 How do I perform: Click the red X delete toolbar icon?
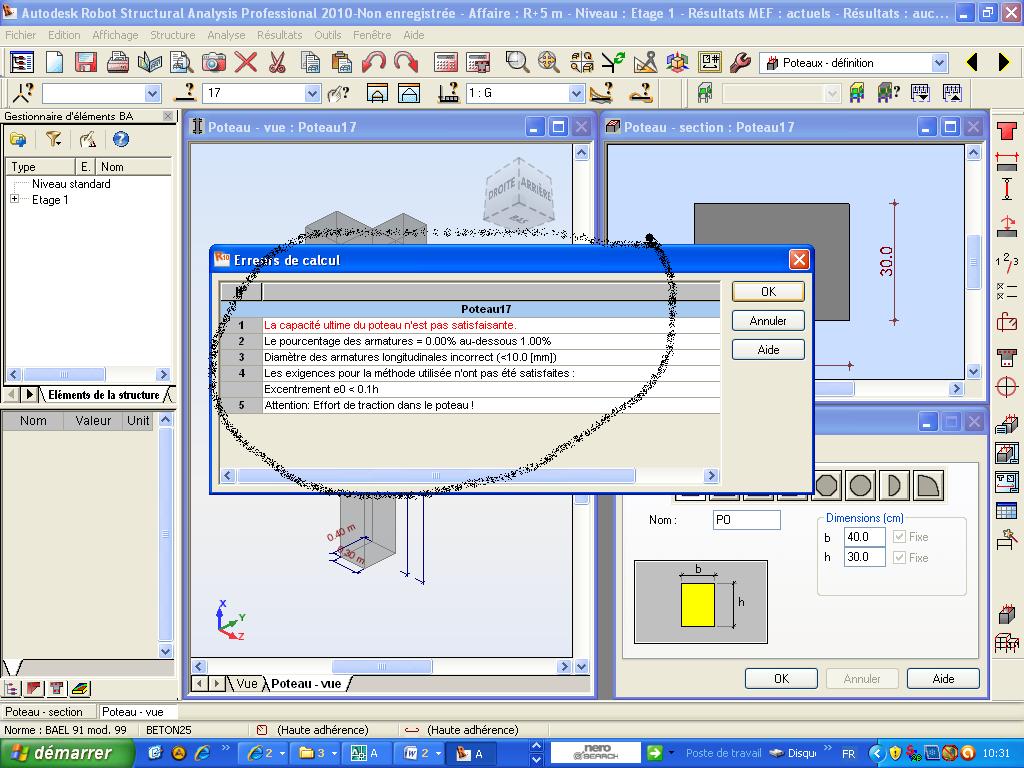[x=246, y=63]
